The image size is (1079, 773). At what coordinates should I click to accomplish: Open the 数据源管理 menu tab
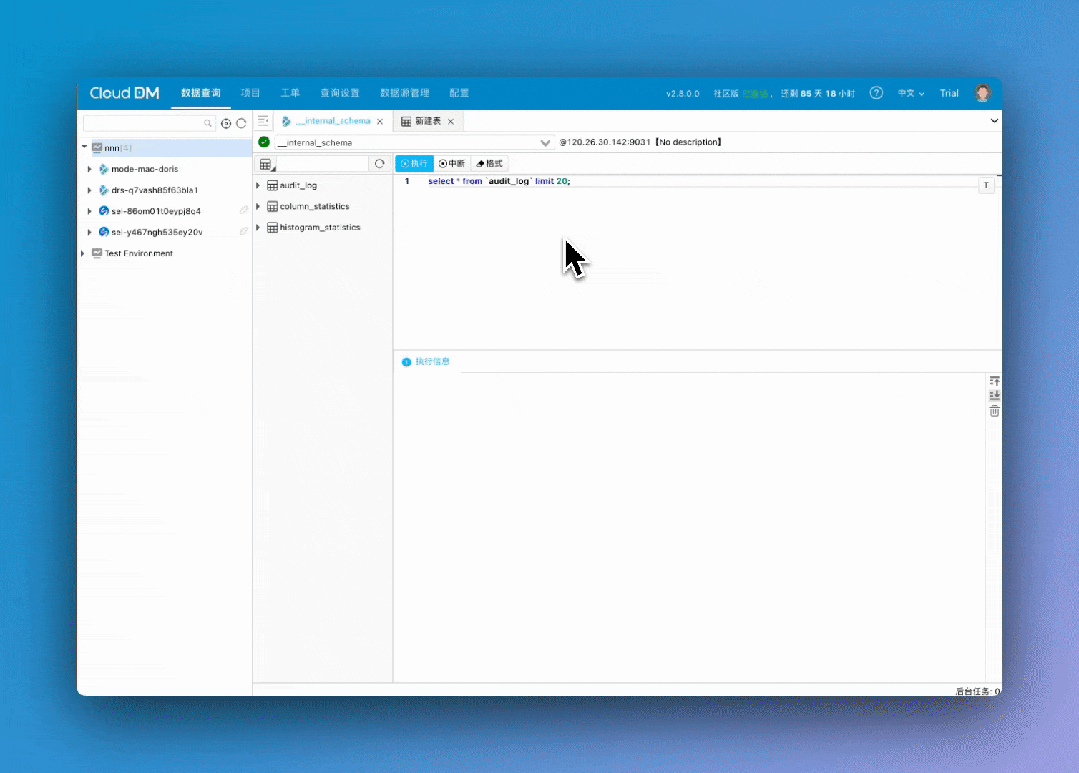point(405,93)
